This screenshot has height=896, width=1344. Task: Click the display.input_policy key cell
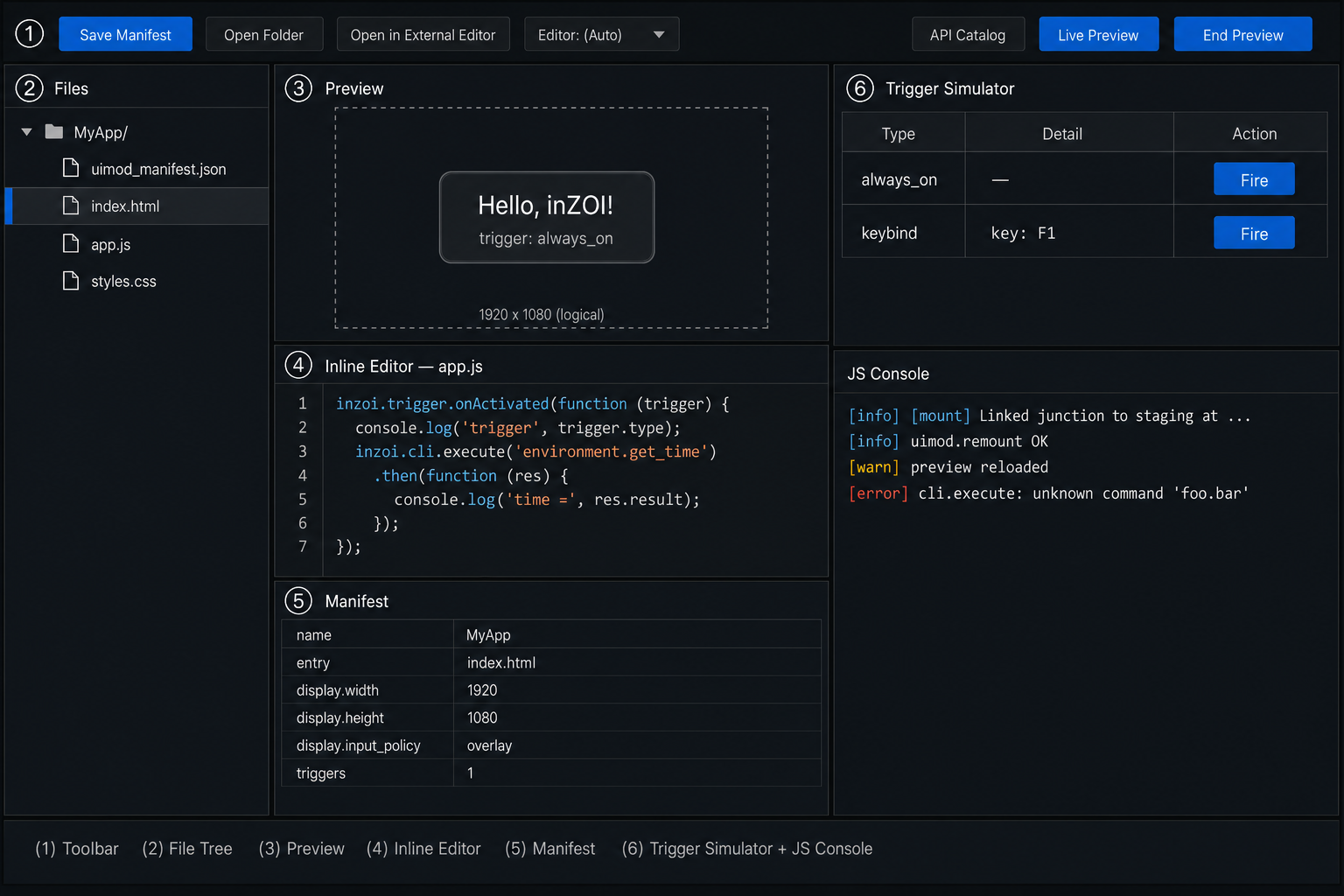[x=367, y=745]
